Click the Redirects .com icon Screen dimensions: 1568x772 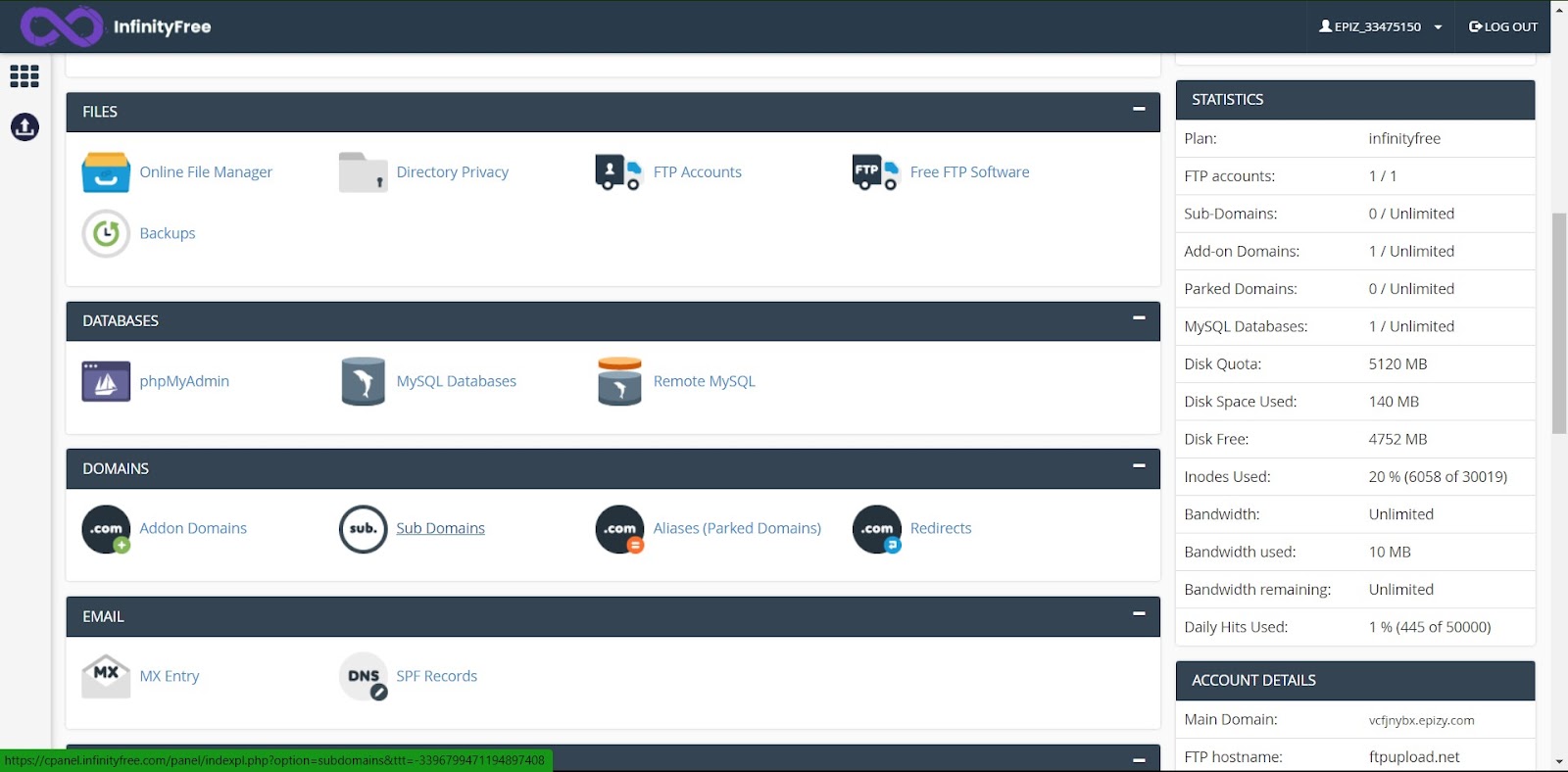876,529
